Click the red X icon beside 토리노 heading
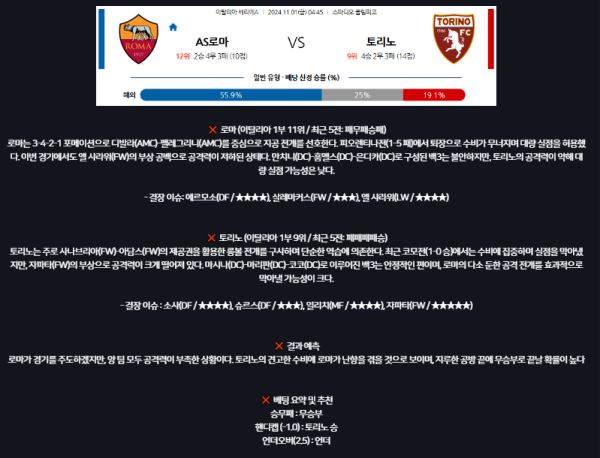 (x=211, y=238)
